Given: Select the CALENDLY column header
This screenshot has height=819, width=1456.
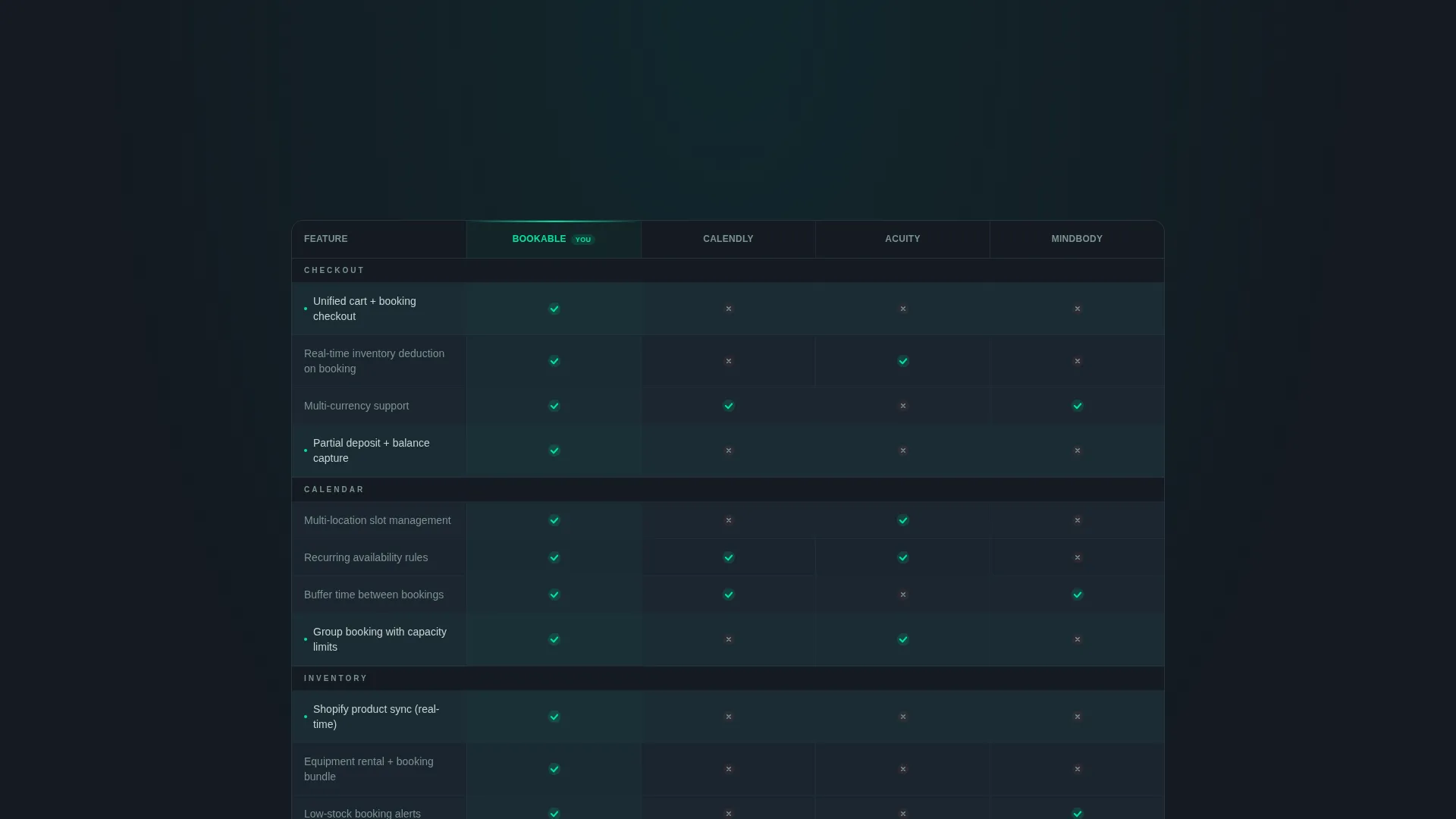Looking at the screenshot, I should (728, 239).
